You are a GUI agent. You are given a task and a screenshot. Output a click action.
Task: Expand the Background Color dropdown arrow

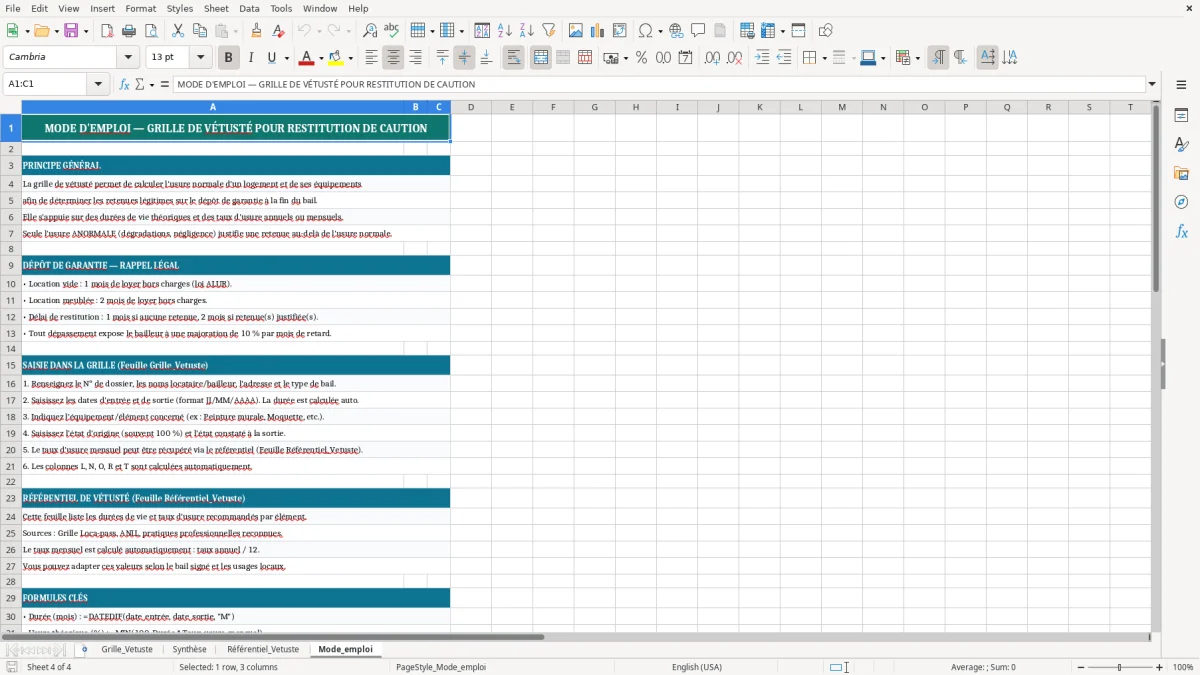(350, 58)
